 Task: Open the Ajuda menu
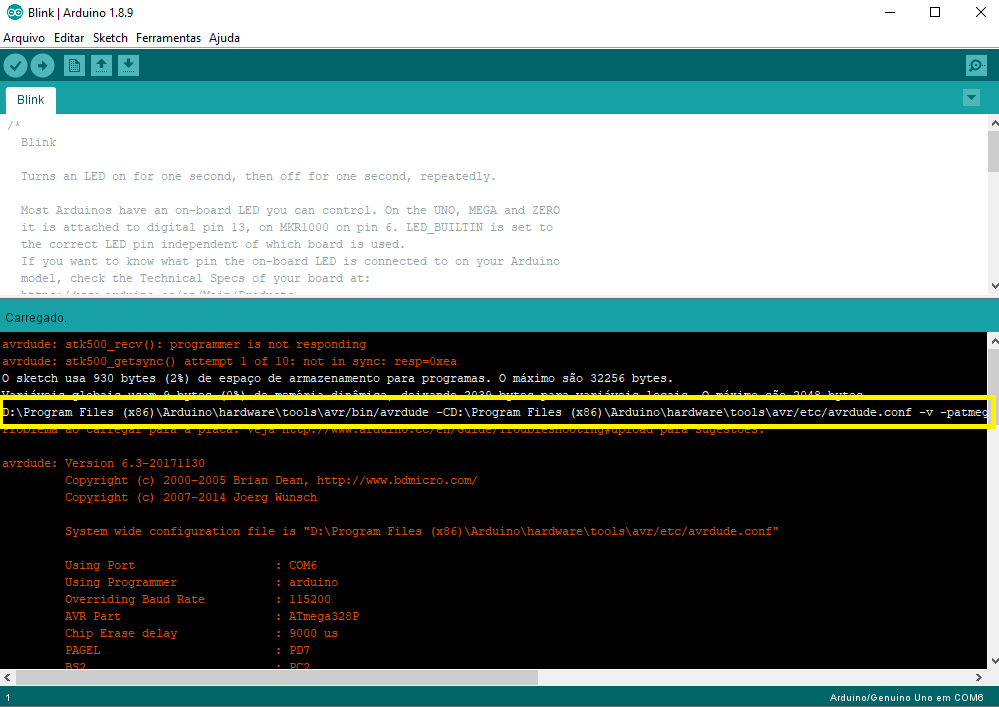click(x=224, y=38)
